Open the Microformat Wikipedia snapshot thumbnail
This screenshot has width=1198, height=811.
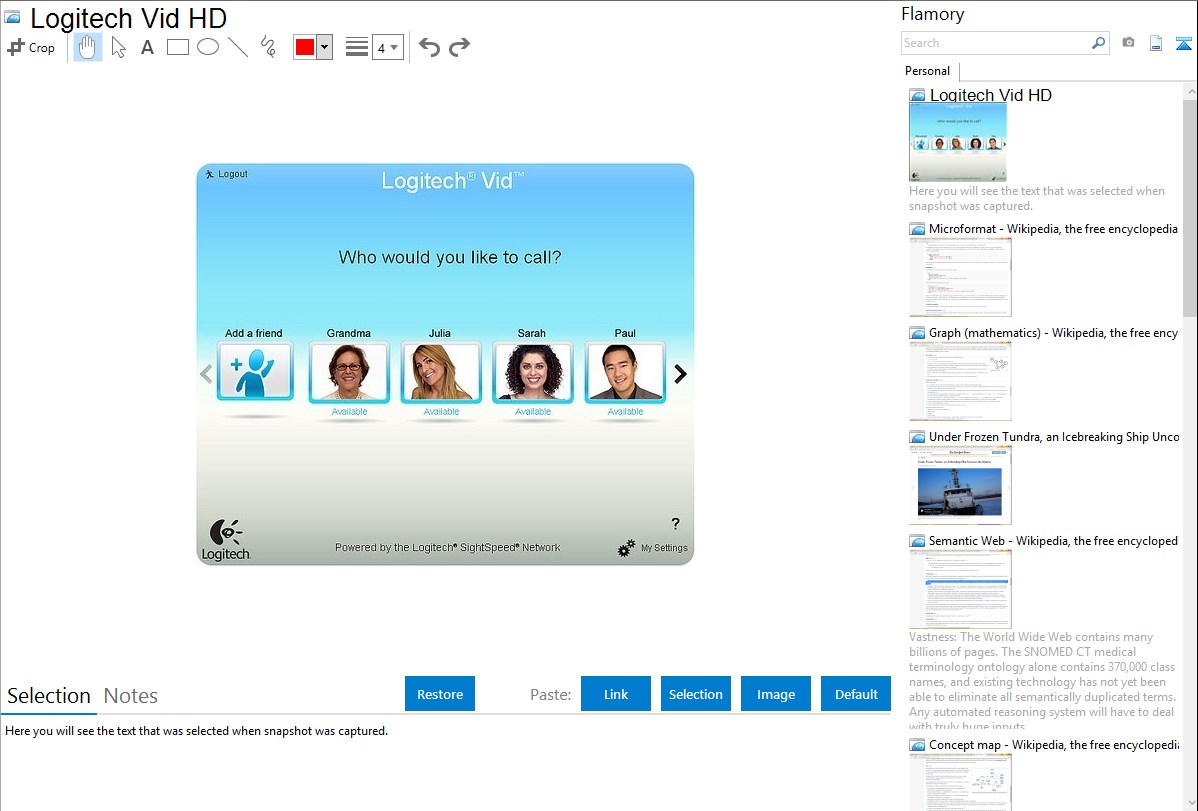tap(960, 277)
